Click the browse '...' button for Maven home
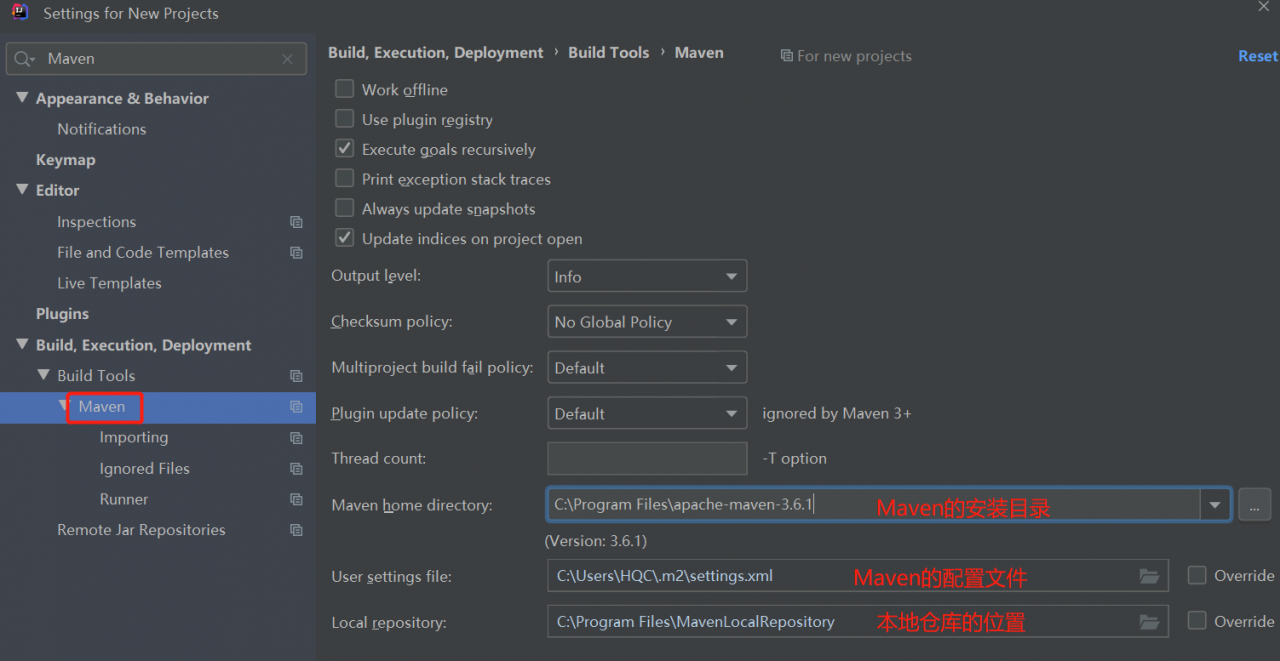This screenshot has width=1280, height=661. point(1254,505)
